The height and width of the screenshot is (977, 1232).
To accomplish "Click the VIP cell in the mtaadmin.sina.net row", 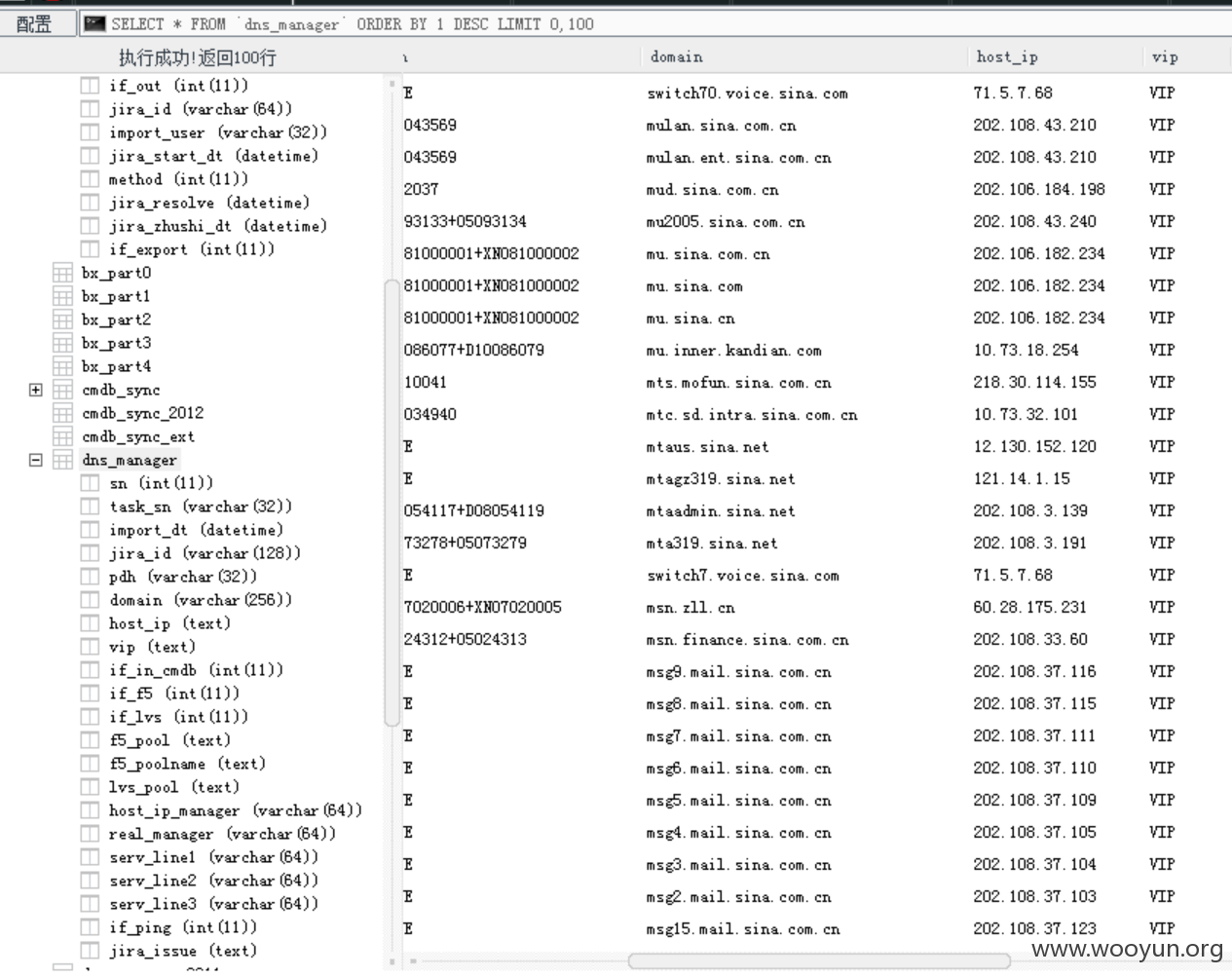I will click(x=1162, y=510).
